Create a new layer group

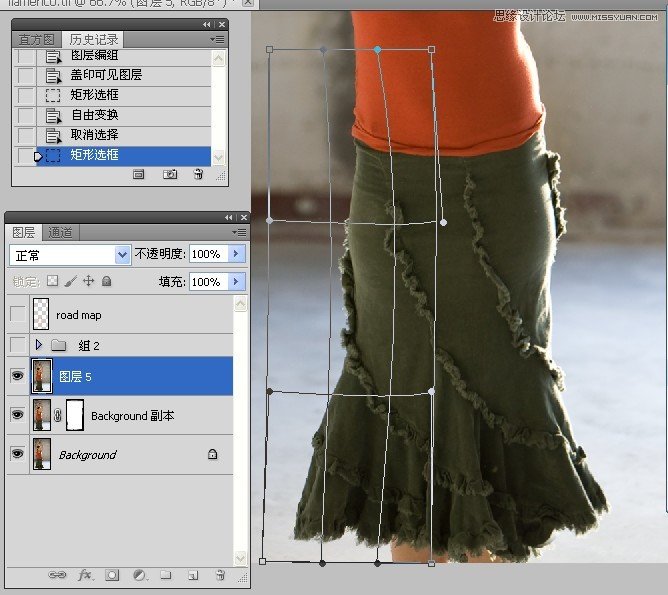point(166,576)
